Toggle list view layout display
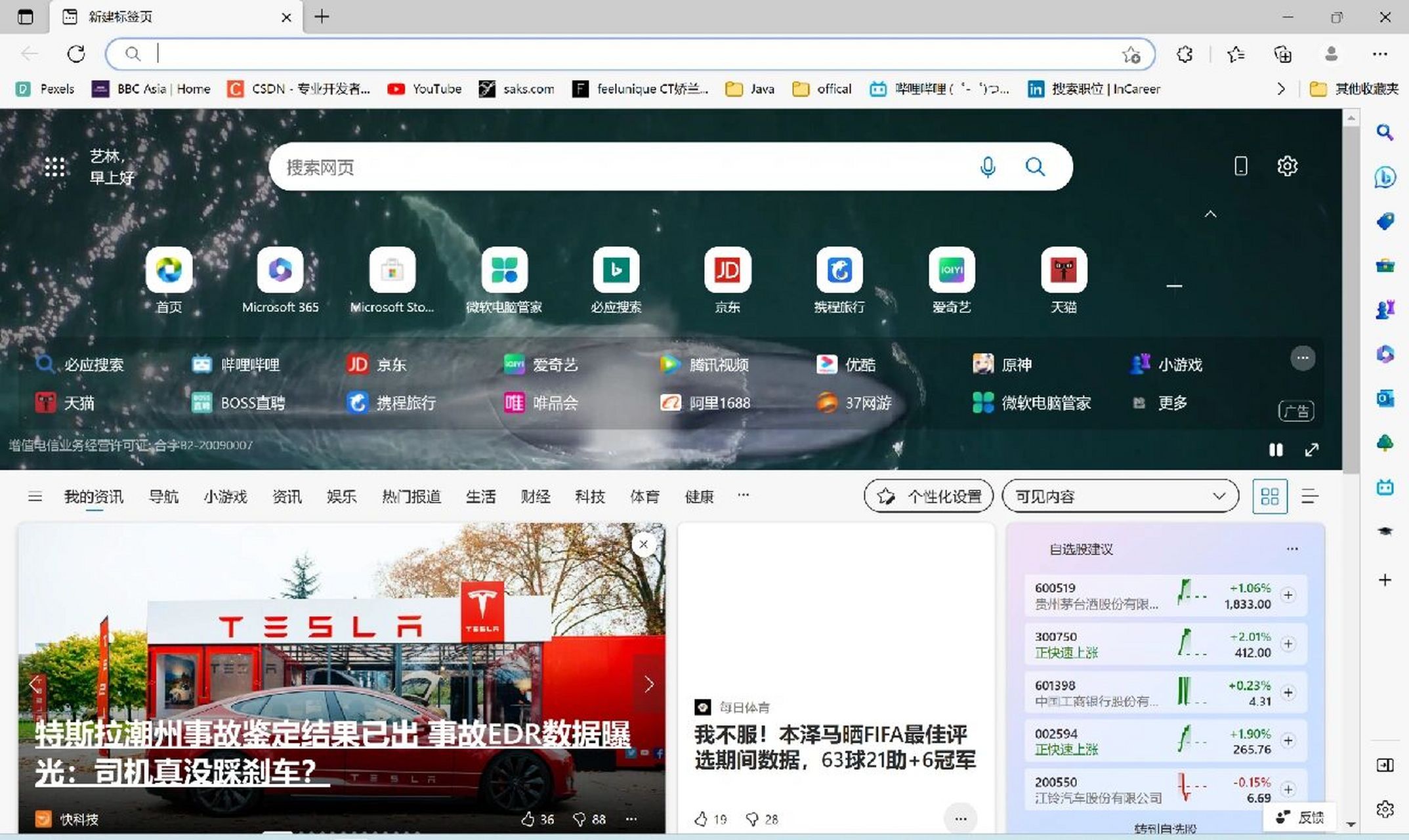 (1309, 496)
